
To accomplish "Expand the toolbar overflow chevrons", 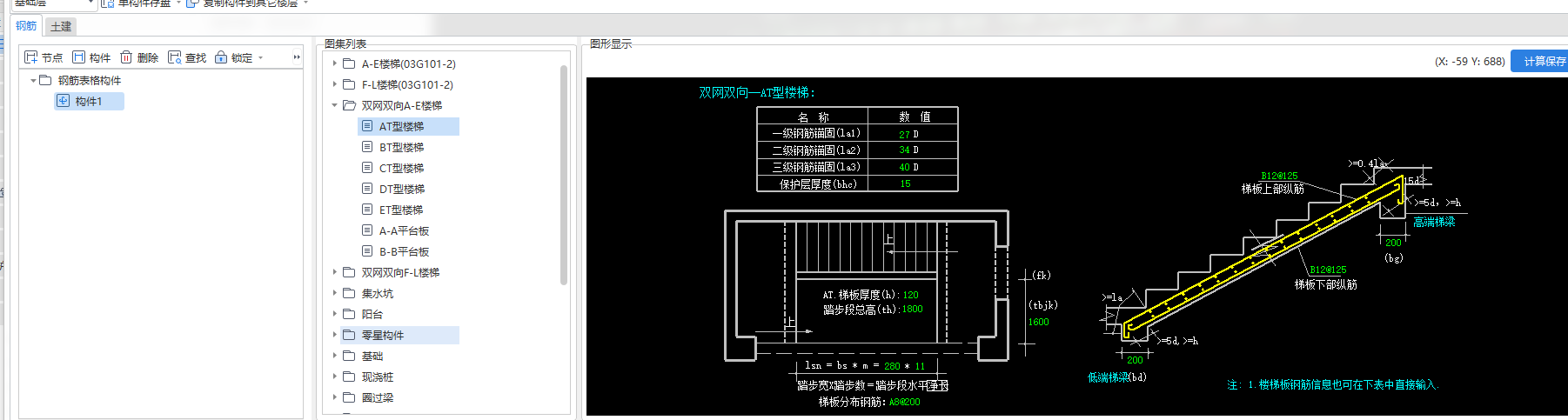I will (x=297, y=57).
